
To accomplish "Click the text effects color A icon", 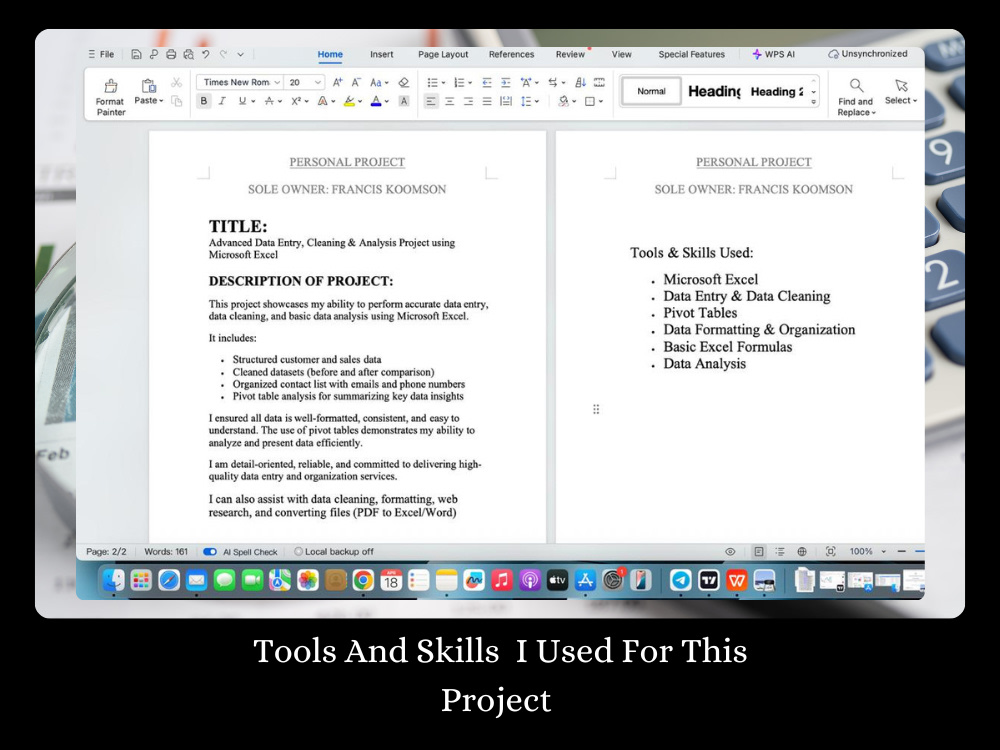I will tap(323, 101).
